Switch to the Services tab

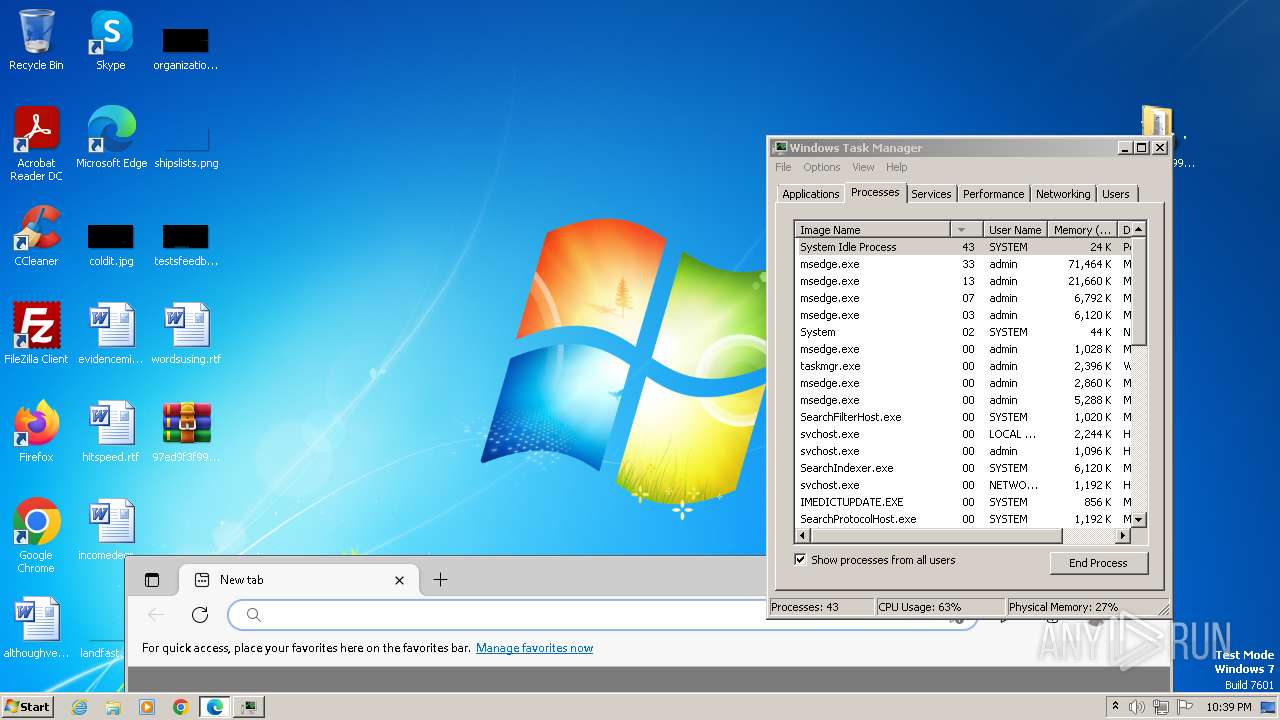(x=931, y=194)
